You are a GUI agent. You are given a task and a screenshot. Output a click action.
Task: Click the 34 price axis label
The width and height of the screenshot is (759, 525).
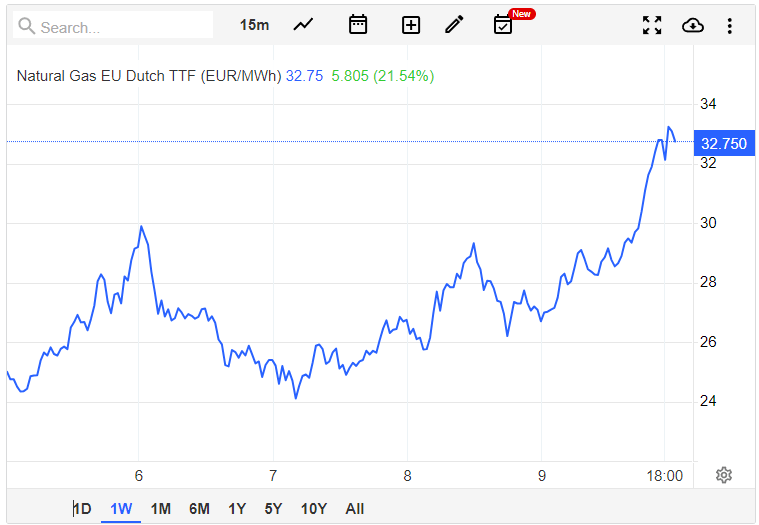click(x=708, y=104)
